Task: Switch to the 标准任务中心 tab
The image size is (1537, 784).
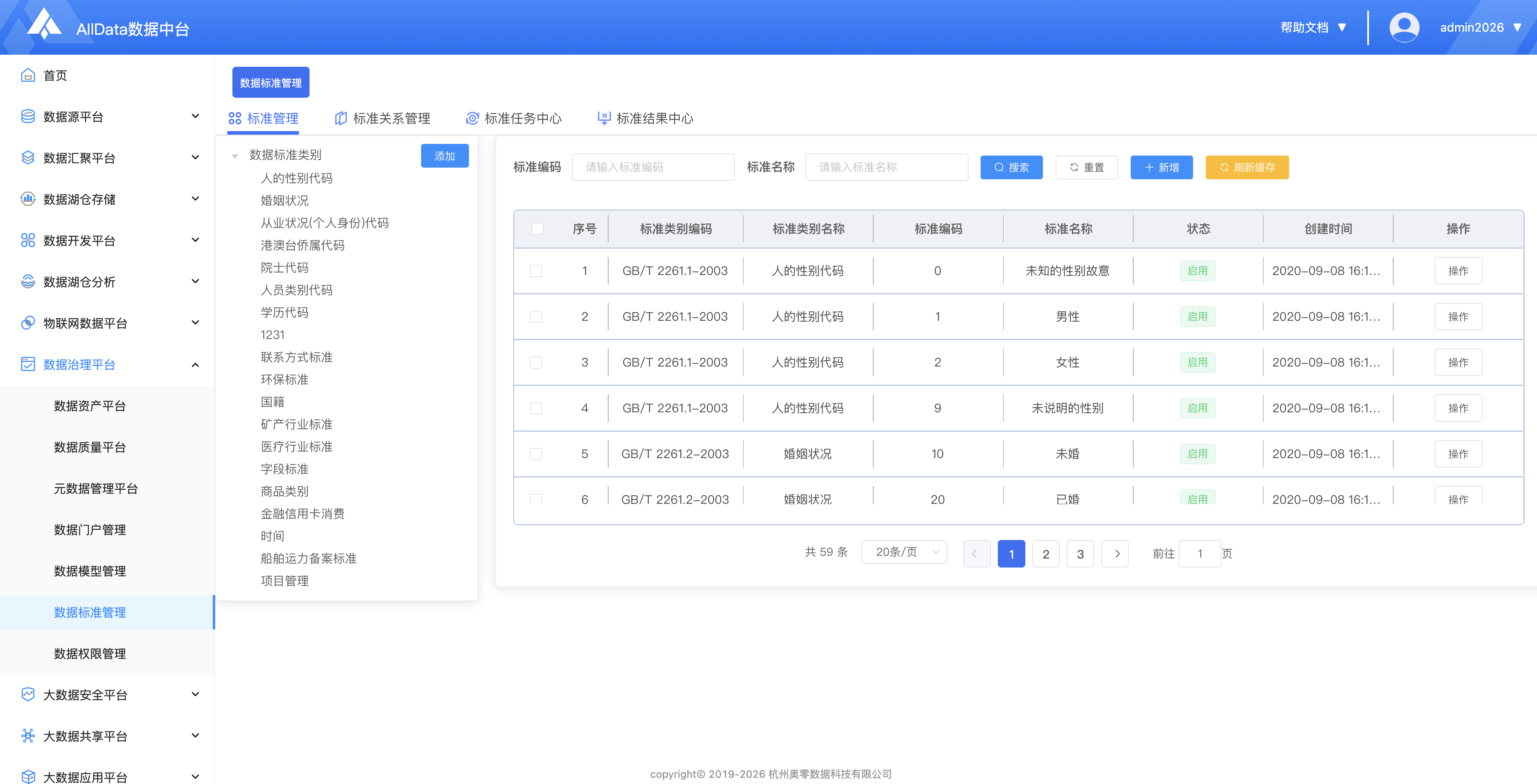Action: click(513, 118)
